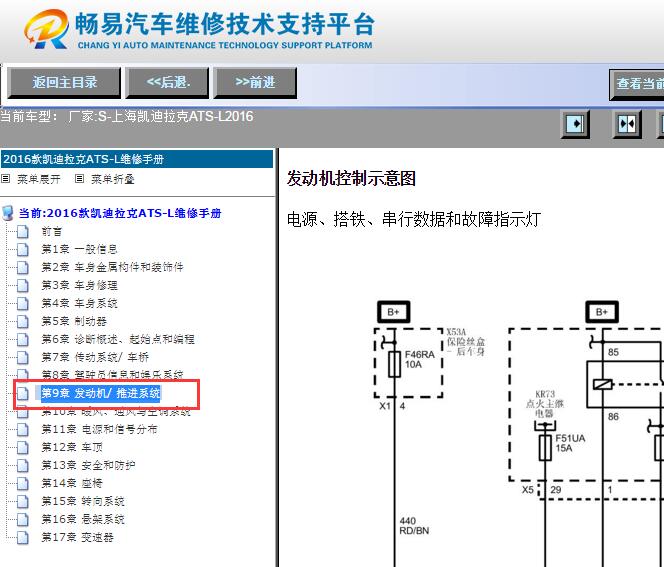
Task: Click the double-arrow split panel icon
Action: 627,124
